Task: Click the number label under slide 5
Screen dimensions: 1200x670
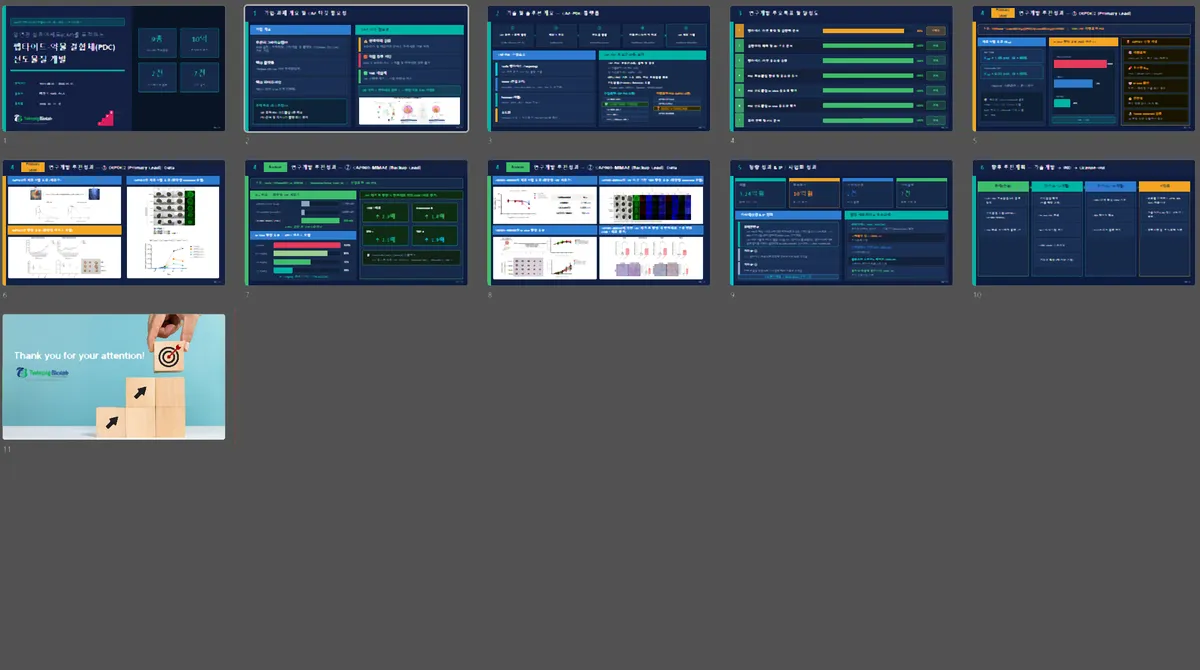Action: (977, 140)
